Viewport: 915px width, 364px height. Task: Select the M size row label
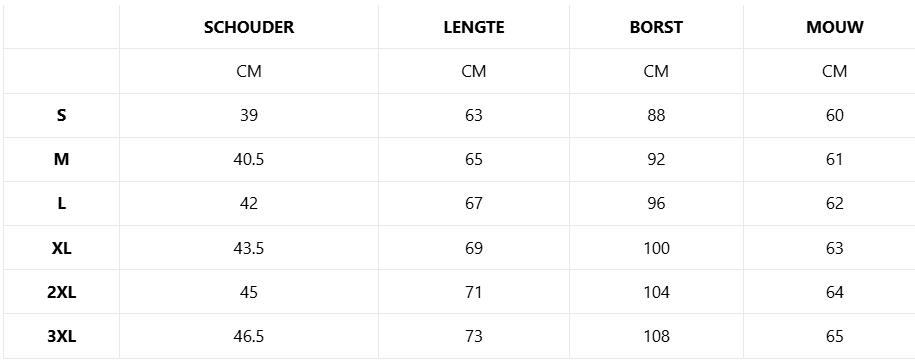[x=61, y=159]
